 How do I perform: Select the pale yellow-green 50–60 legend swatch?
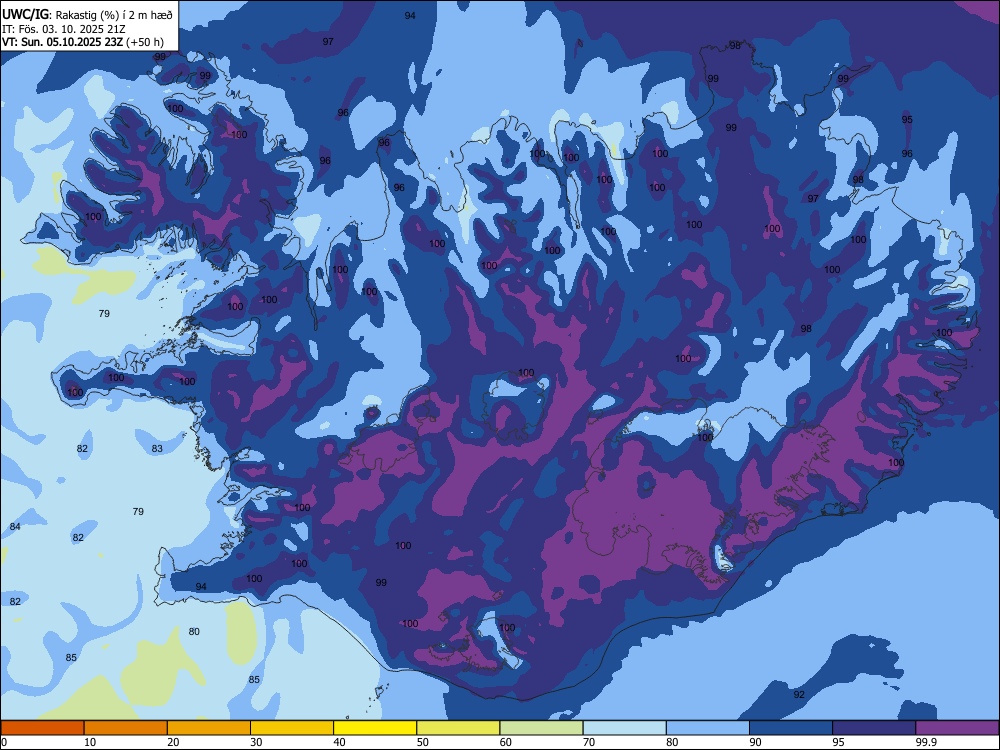tap(458, 728)
